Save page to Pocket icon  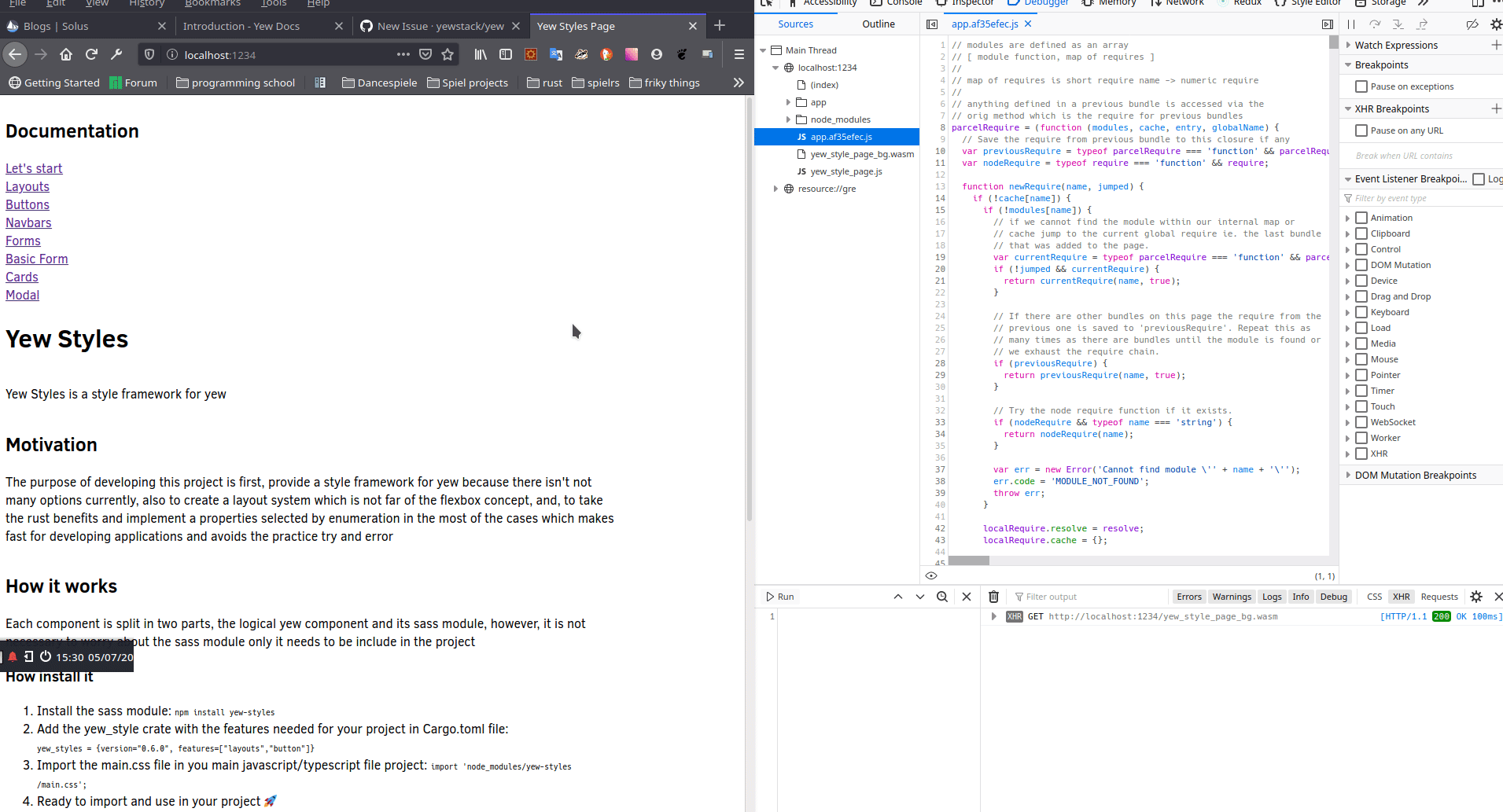[x=425, y=54]
